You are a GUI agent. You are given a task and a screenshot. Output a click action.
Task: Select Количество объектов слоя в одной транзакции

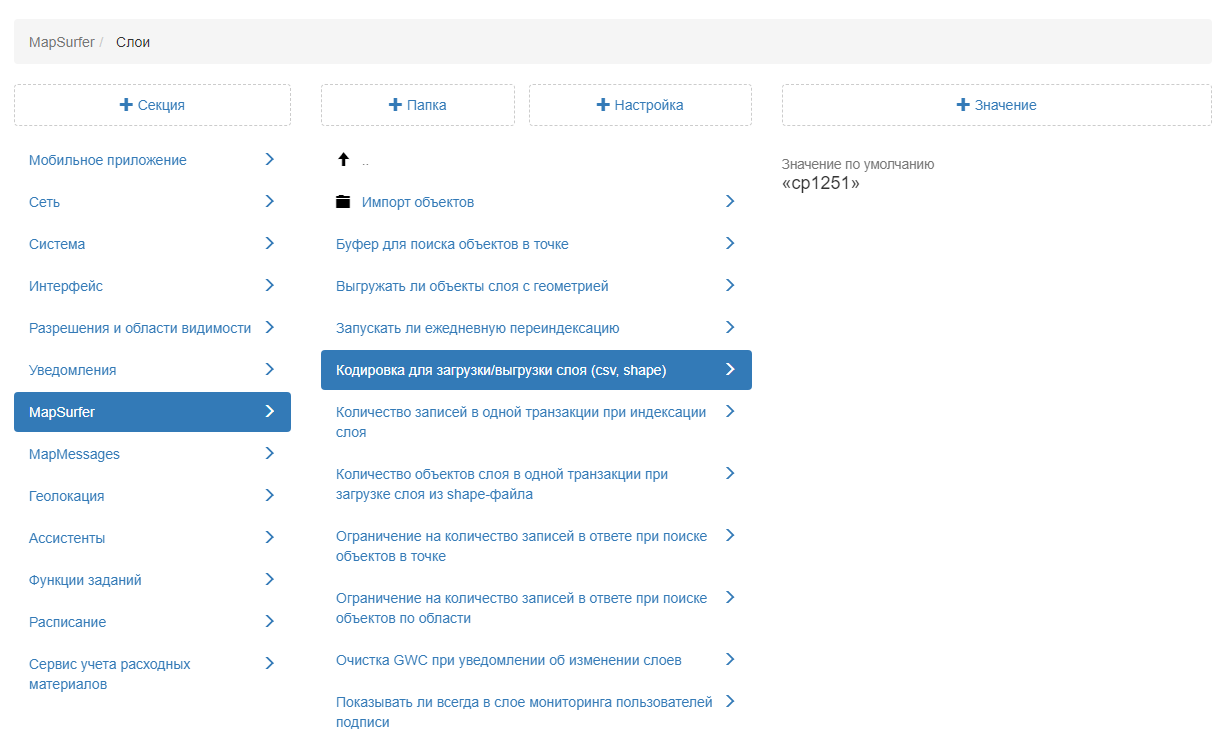click(536, 484)
